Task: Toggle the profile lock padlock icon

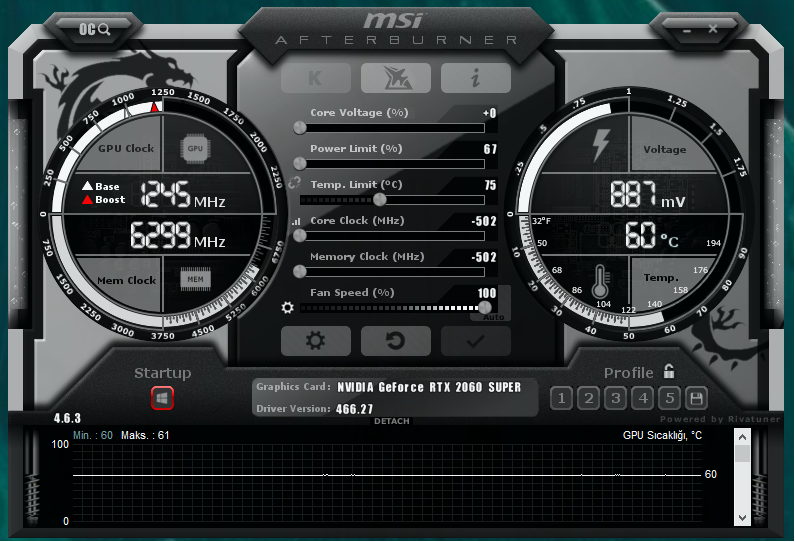Action: pyautogui.click(x=669, y=372)
